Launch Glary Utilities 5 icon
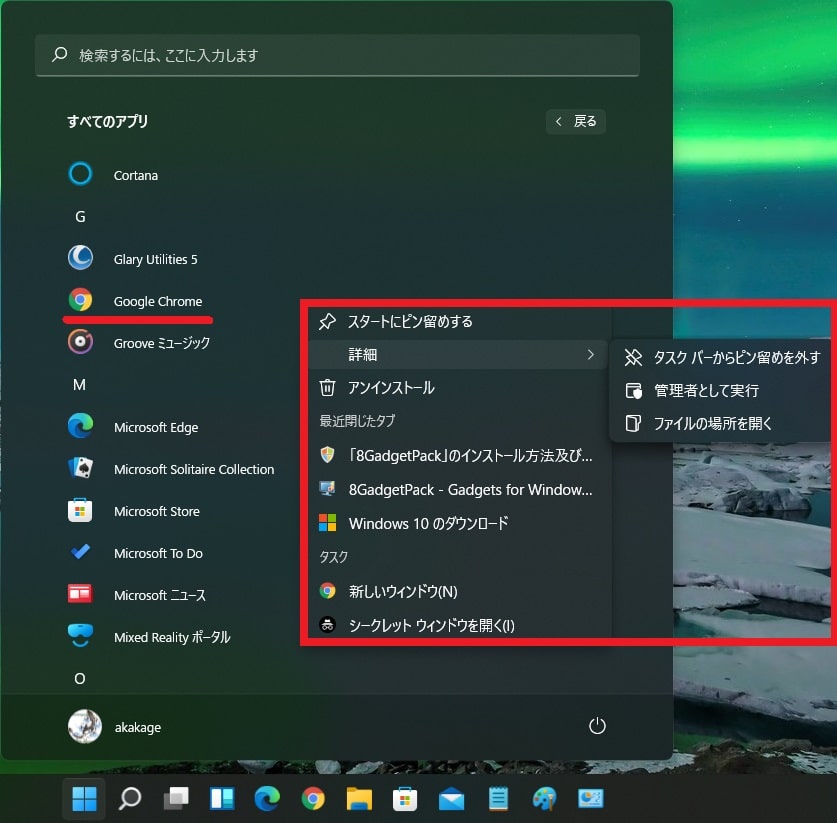This screenshot has height=823, width=837. 80,258
